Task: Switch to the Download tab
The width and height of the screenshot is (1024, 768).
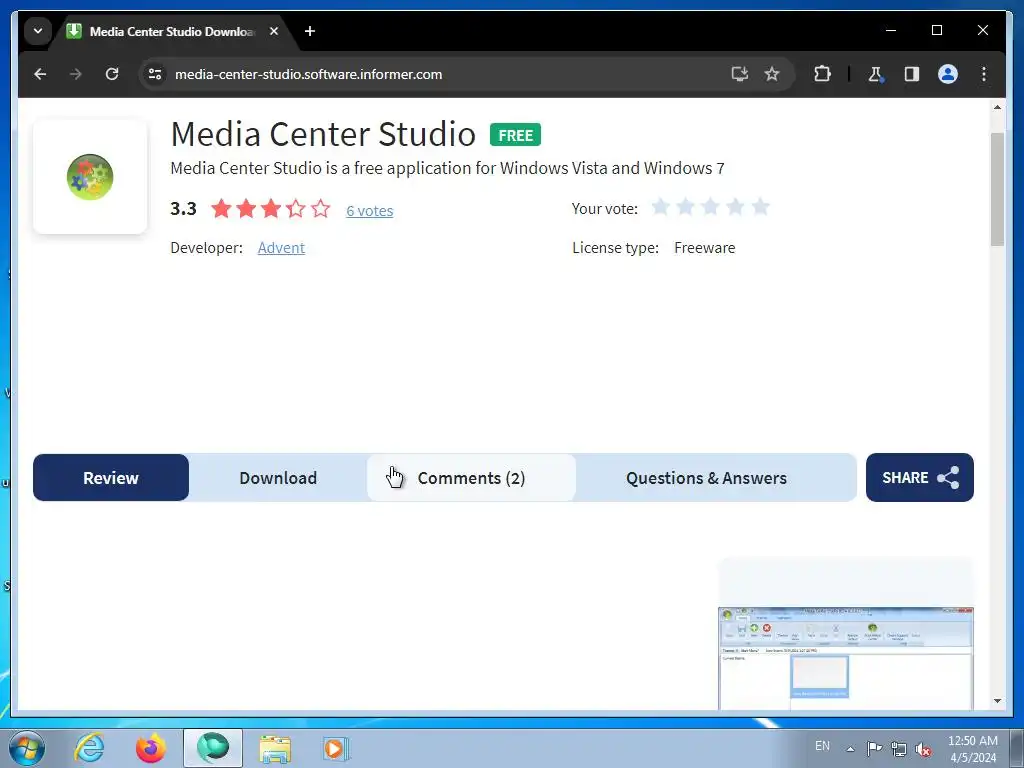Action: click(x=278, y=477)
